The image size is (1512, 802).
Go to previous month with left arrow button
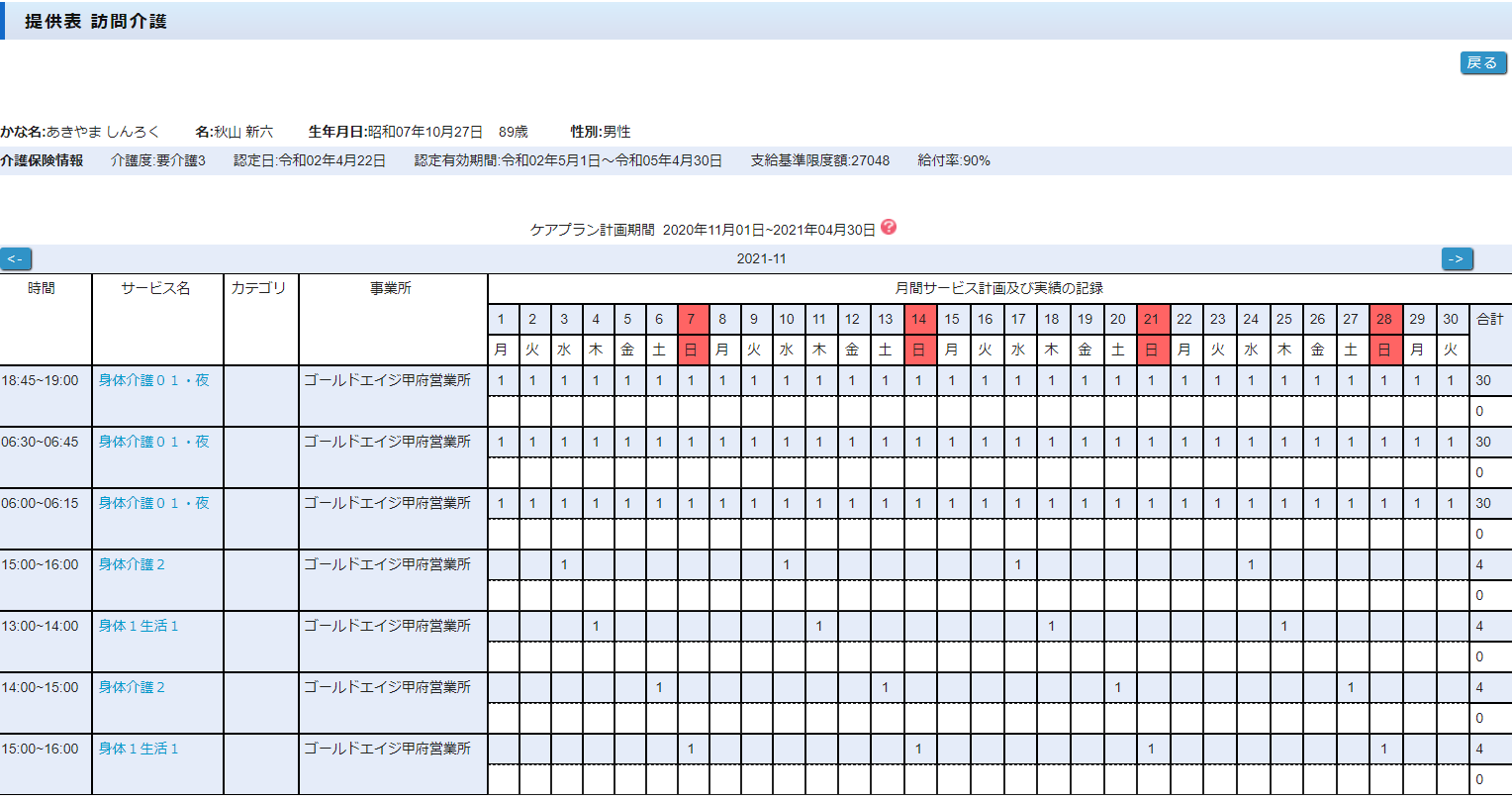pyautogui.click(x=16, y=259)
